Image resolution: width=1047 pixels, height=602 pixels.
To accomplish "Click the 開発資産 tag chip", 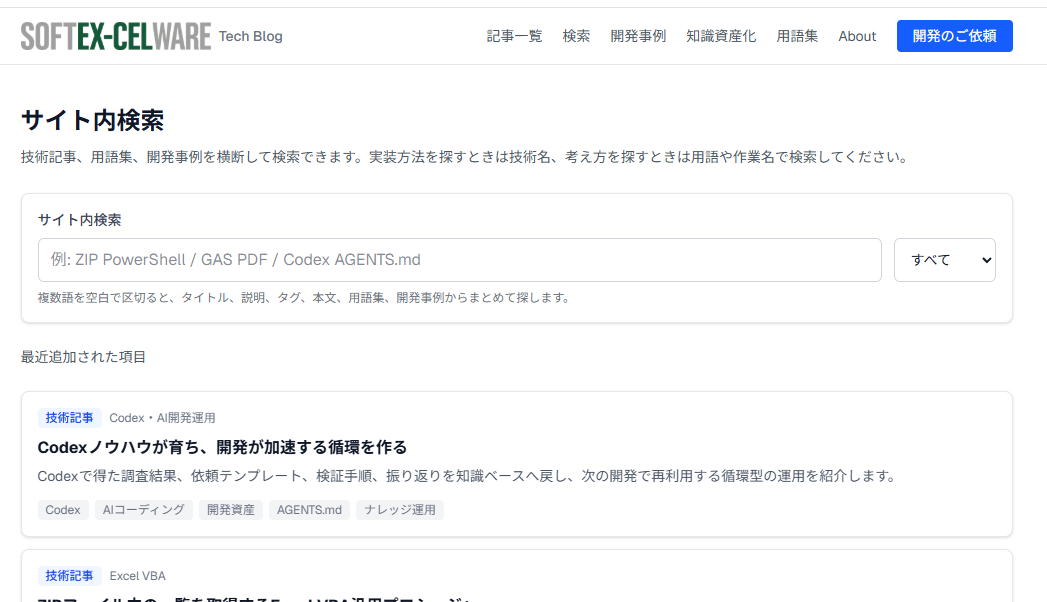I will click(x=231, y=510).
